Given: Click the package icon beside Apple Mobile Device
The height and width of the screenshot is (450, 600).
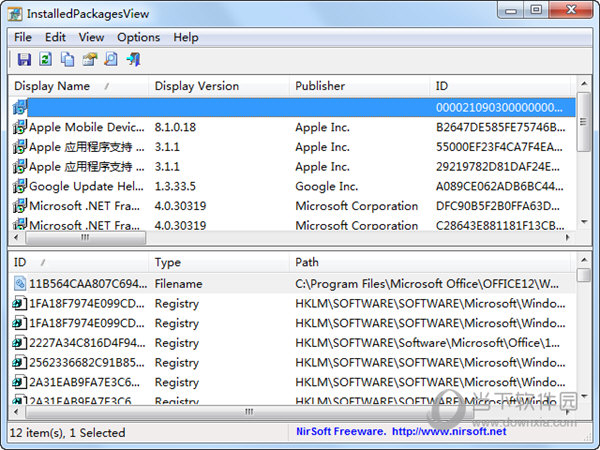Looking at the screenshot, I should (x=20, y=127).
